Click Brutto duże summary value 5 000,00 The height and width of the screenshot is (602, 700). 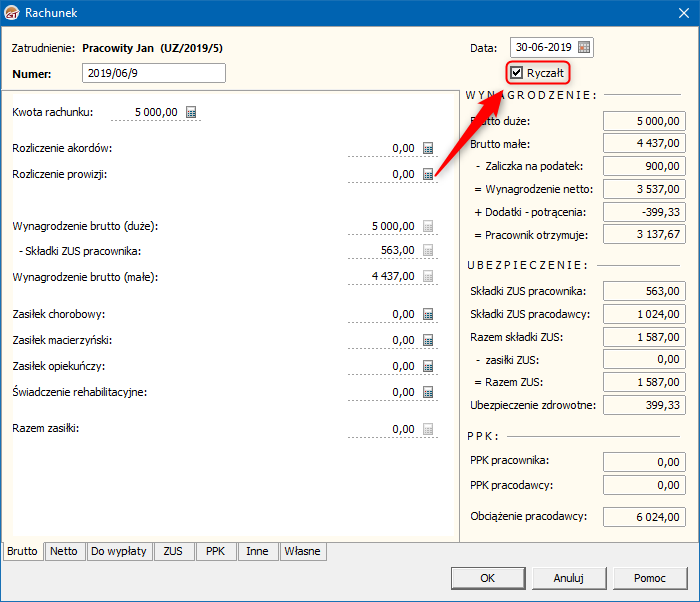pyautogui.click(x=644, y=121)
